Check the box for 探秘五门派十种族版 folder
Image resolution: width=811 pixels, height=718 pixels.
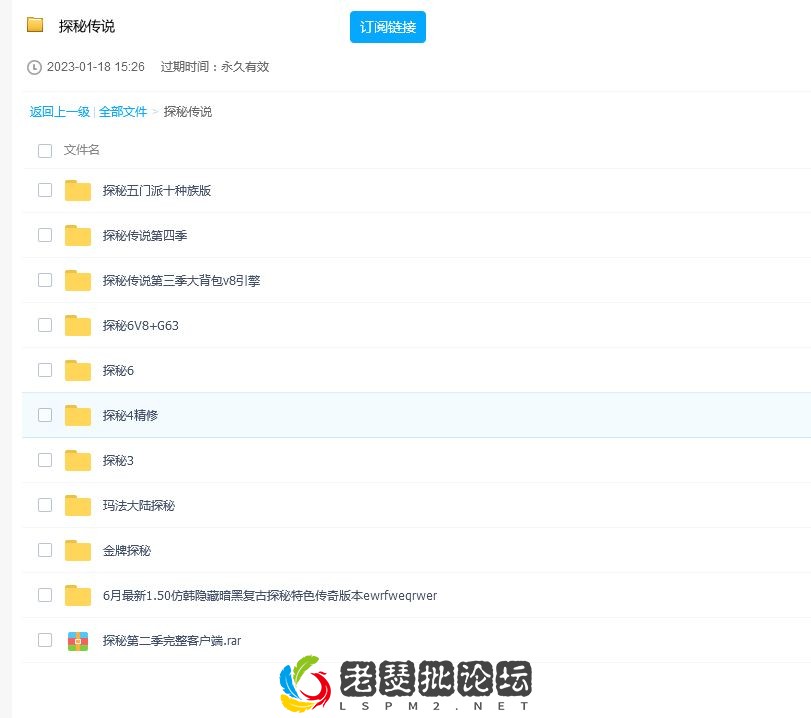[x=45, y=190]
